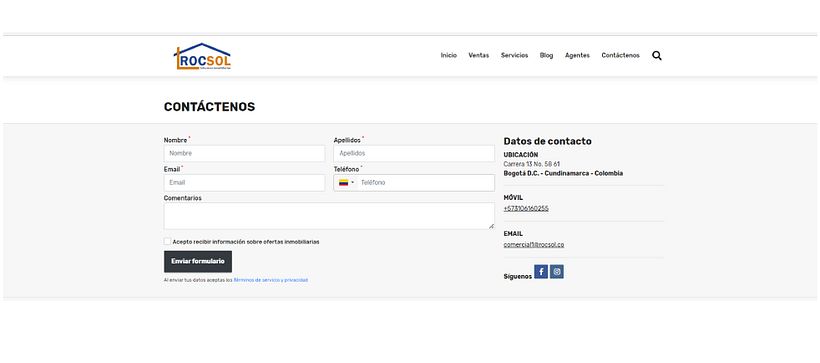This screenshot has width=820, height=363.
Task: Grab the Comentarios resize handle
Action: (491, 226)
